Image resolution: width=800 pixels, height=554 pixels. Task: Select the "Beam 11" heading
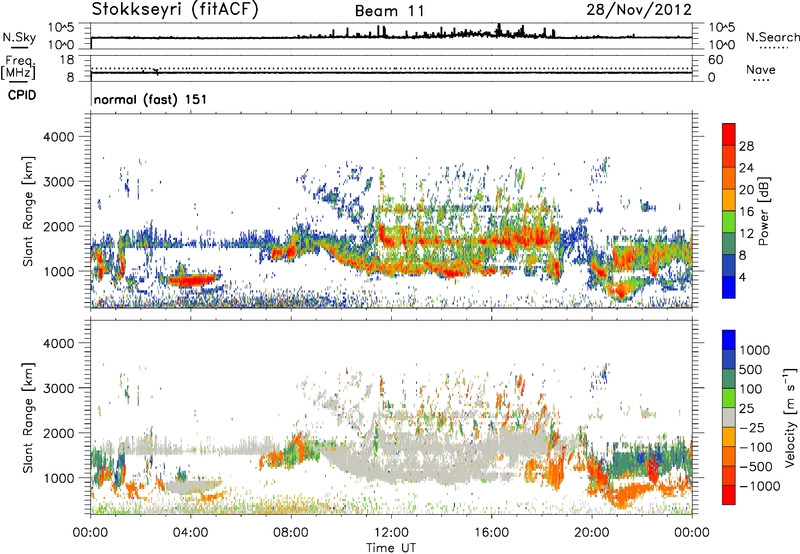pyautogui.click(x=389, y=11)
